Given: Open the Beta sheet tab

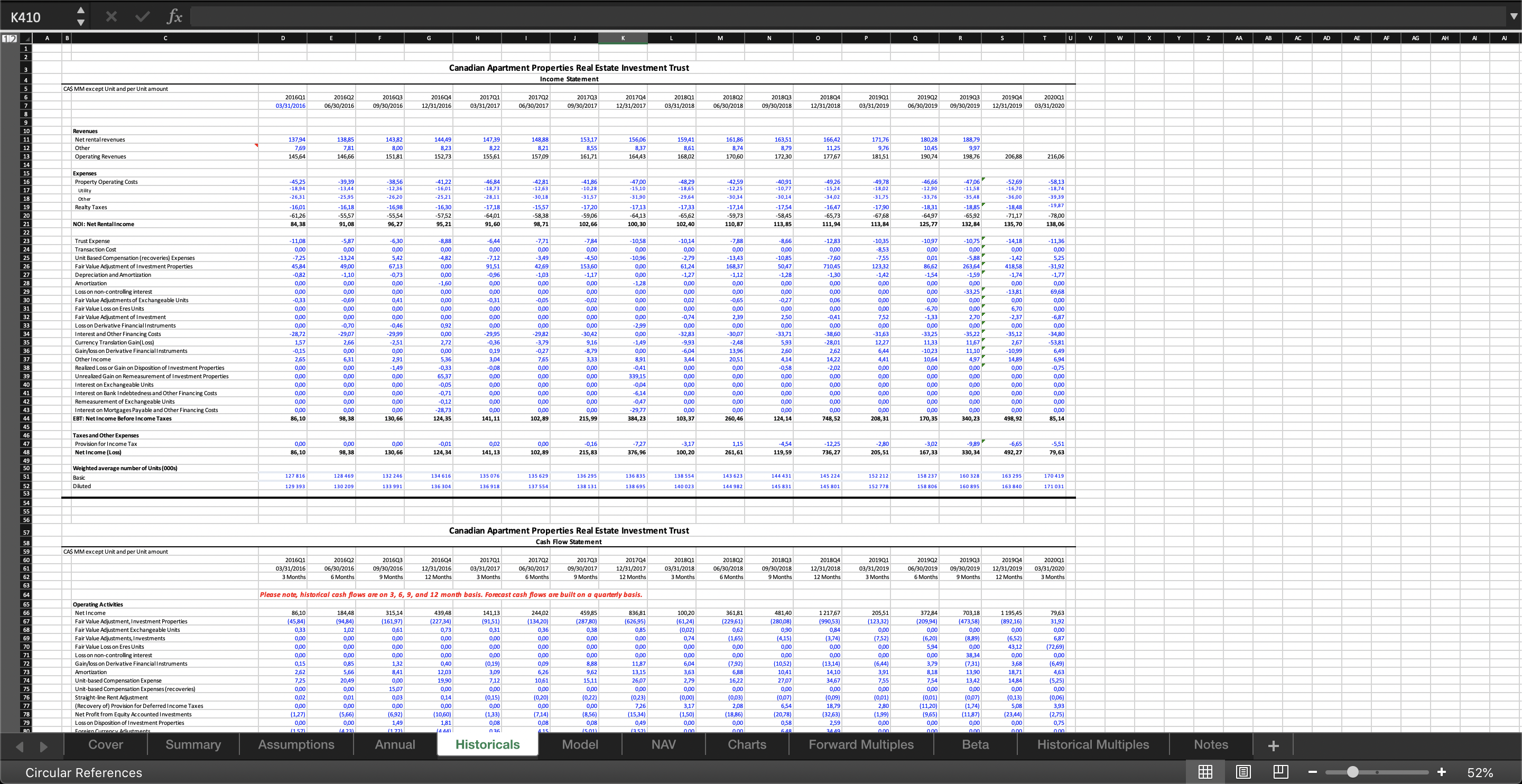Looking at the screenshot, I should 975,744.
